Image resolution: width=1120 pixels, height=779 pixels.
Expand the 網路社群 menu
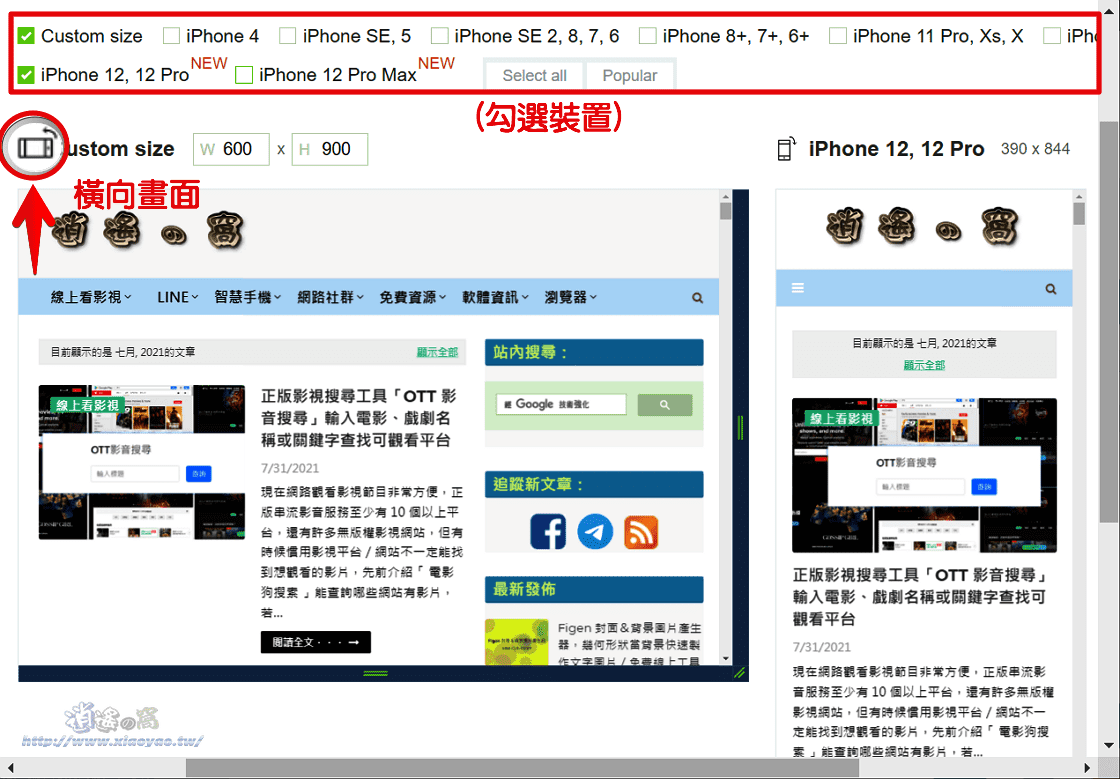330,297
